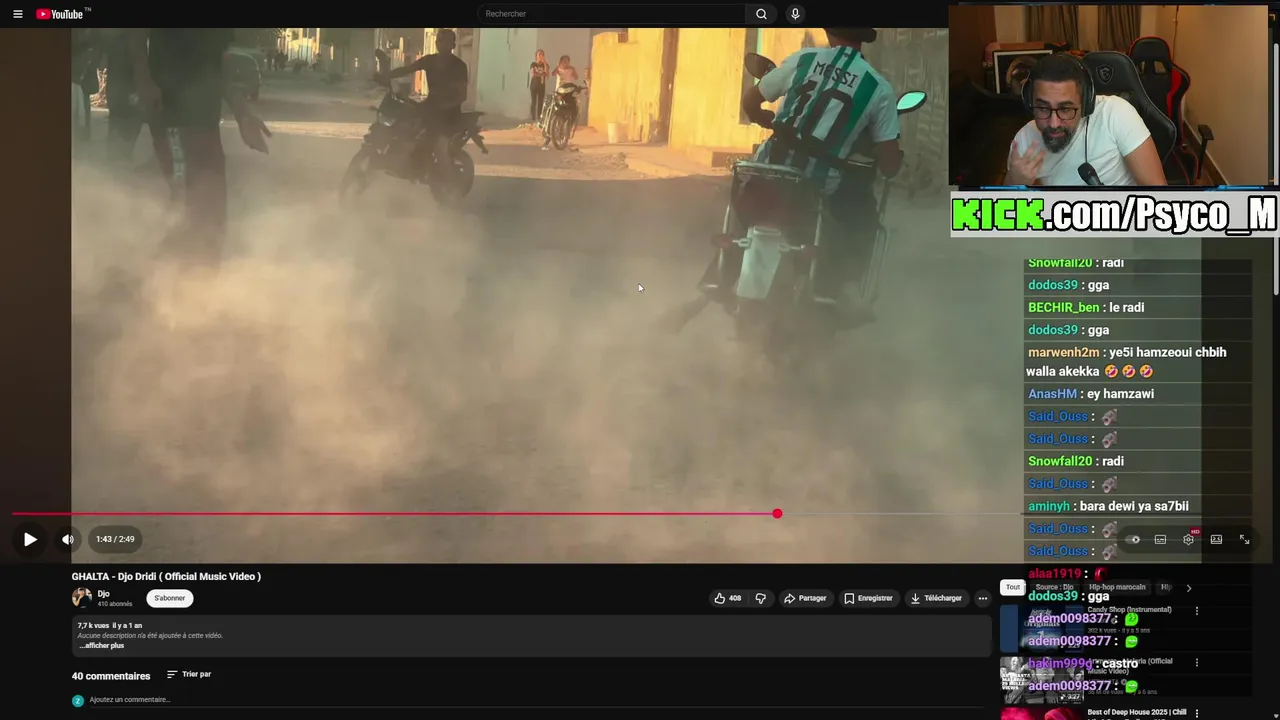Open more actions three-dot menu under video
The width and height of the screenshot is (1280, 720).
tap(982, 598)
